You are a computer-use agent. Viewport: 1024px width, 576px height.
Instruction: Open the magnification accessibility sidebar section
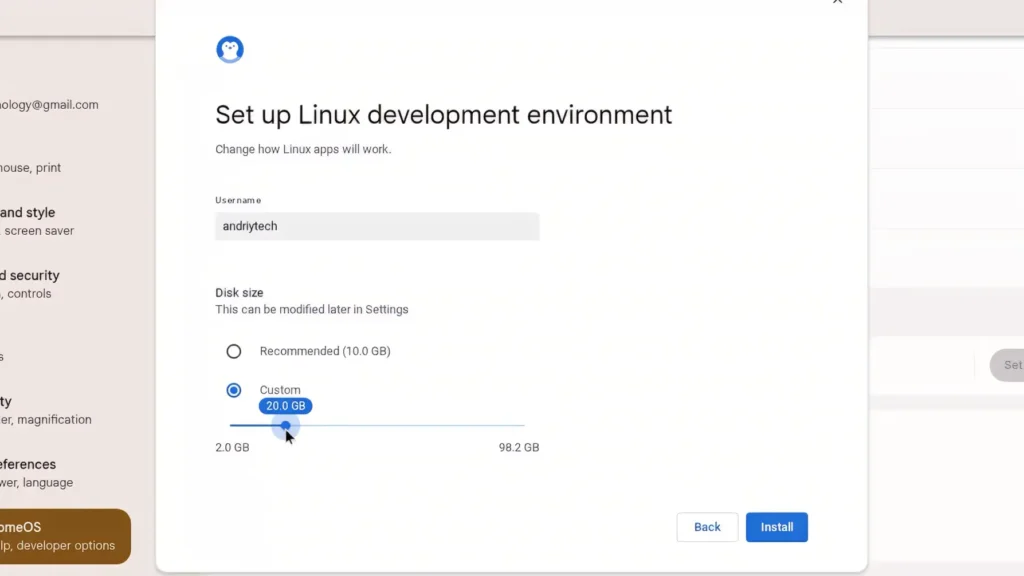[46, 410]
